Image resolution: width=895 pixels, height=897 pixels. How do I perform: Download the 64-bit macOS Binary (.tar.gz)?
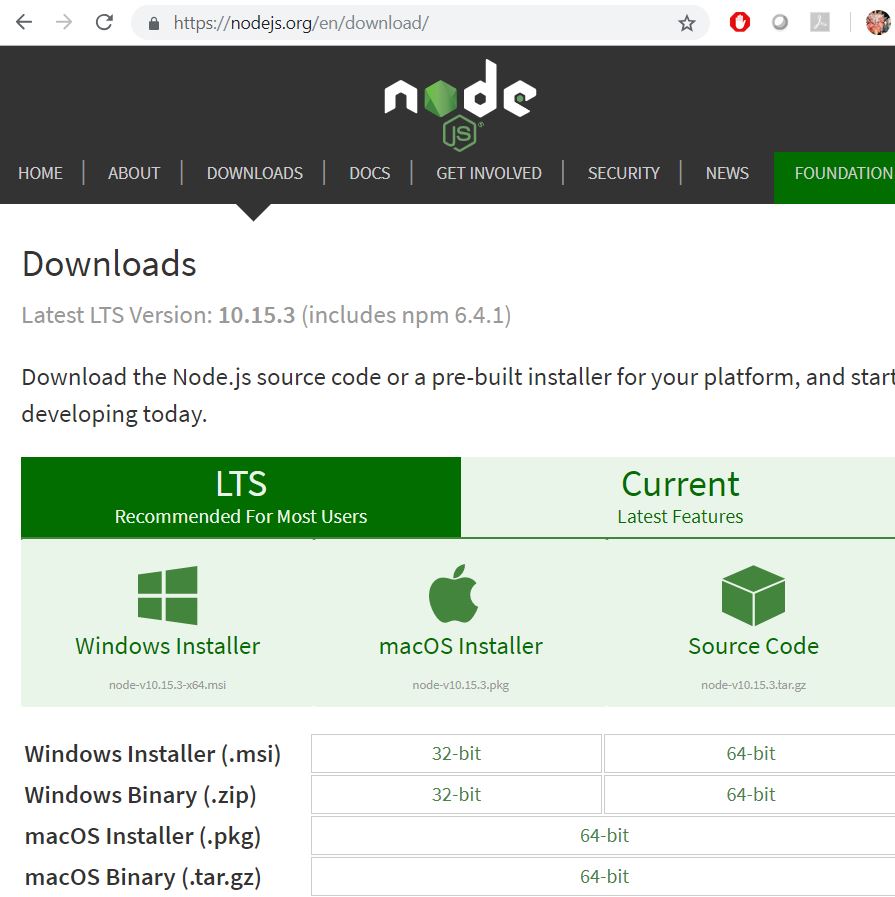point(604,876)
